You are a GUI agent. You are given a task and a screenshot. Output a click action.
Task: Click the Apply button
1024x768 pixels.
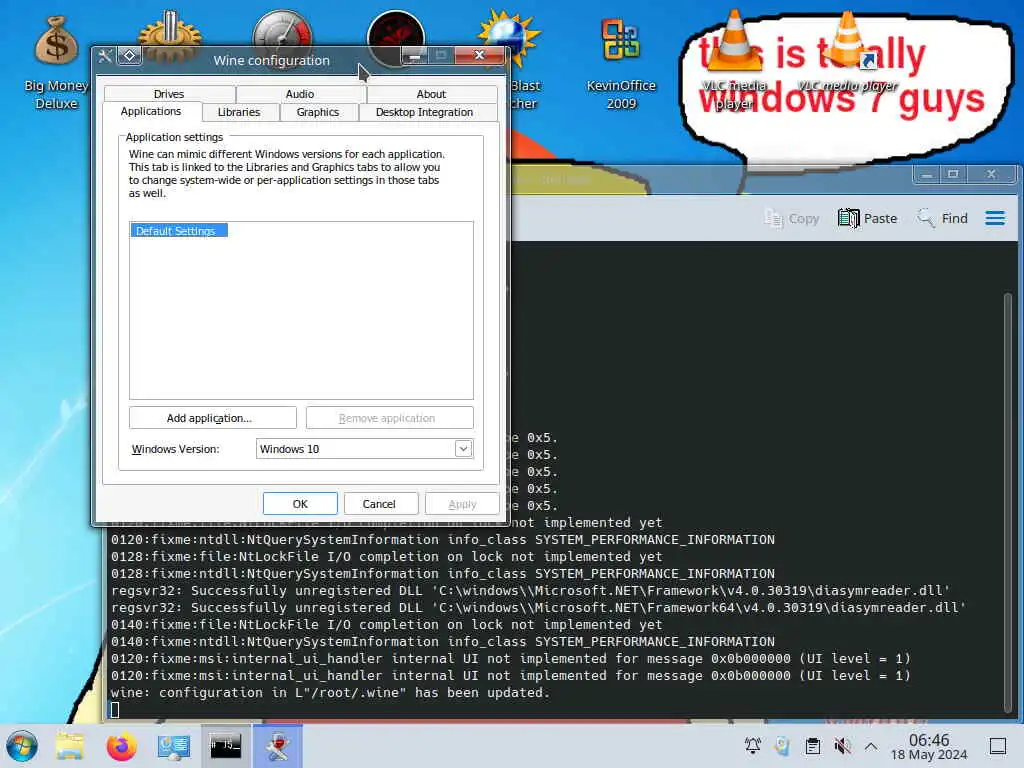pyautogui.click(x=462, y=504)
